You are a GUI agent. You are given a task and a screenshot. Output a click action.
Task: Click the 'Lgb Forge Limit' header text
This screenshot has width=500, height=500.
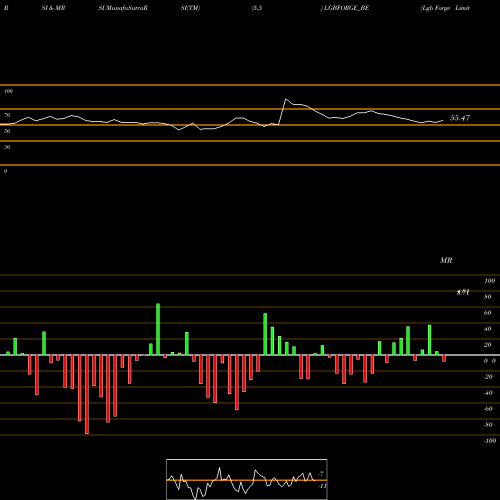pos(445,8)
